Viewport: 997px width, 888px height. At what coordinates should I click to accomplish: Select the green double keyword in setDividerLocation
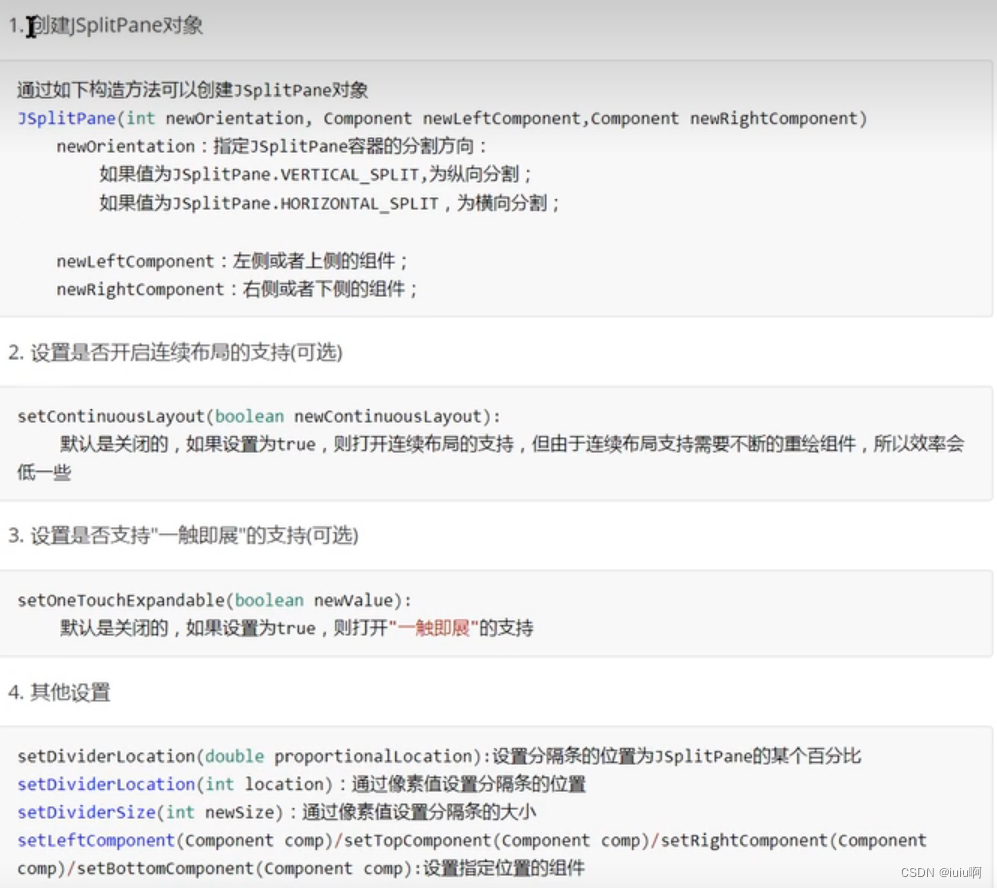click(234, 756)
